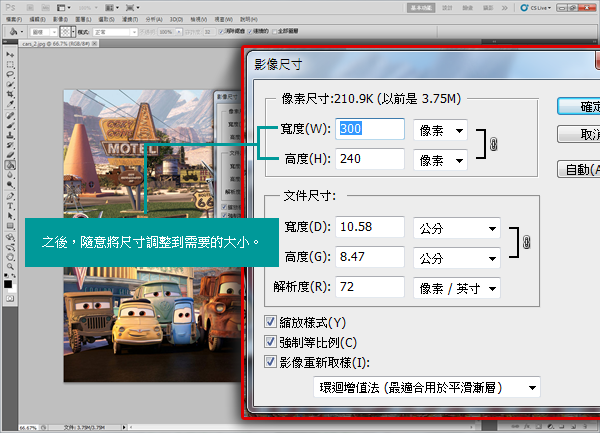Select the History Brush tool
The height and width of the screenshot is (433, 600).
[x=10, y=145]
